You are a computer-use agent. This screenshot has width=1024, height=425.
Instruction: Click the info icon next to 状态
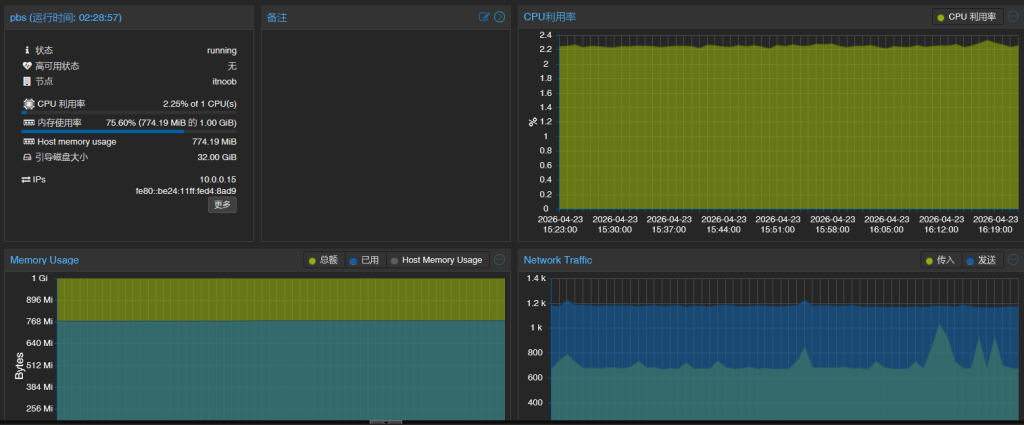tap(28, 50)
